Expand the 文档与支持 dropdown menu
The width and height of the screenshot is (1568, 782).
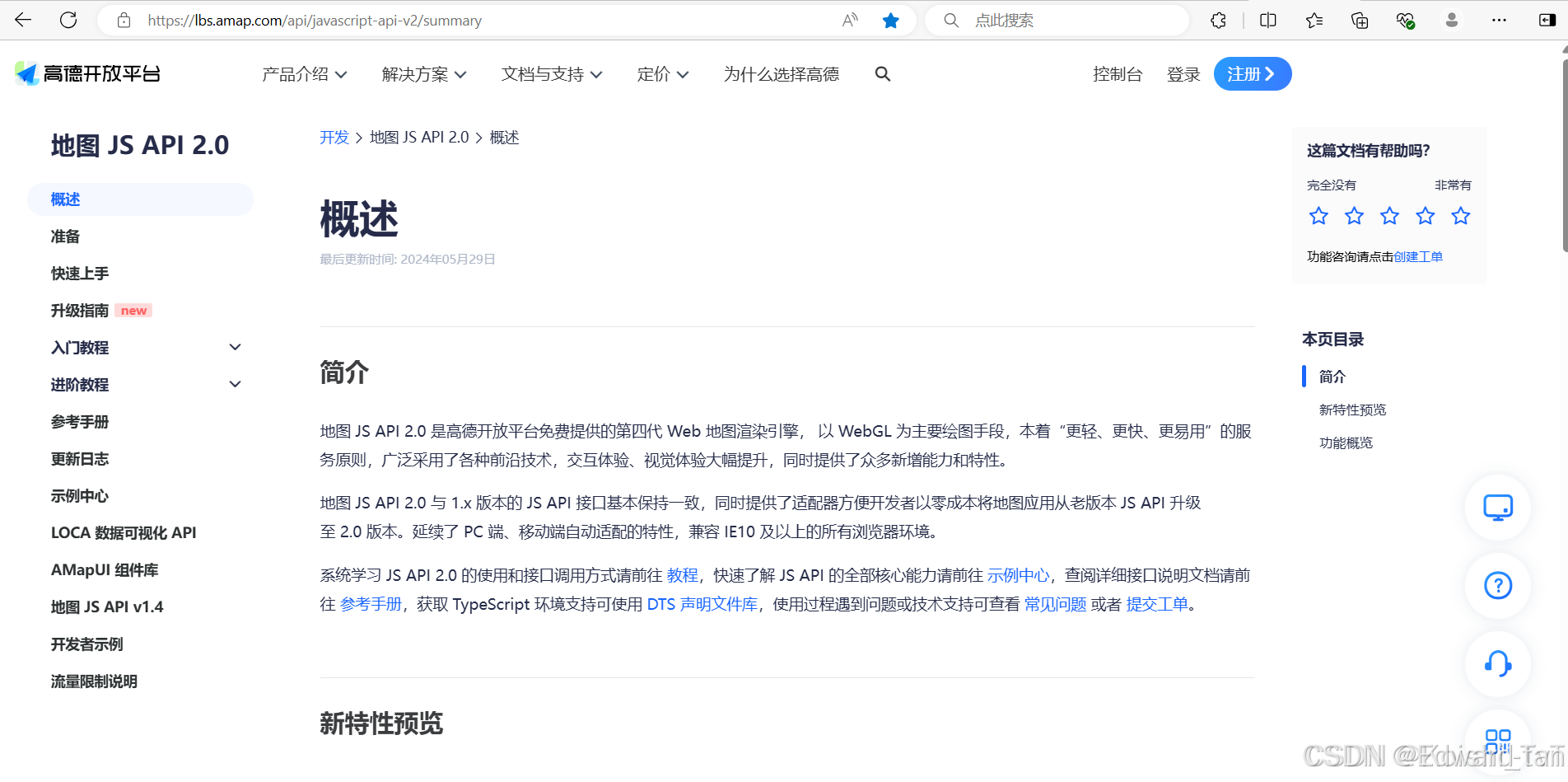[x=552, y=74]
